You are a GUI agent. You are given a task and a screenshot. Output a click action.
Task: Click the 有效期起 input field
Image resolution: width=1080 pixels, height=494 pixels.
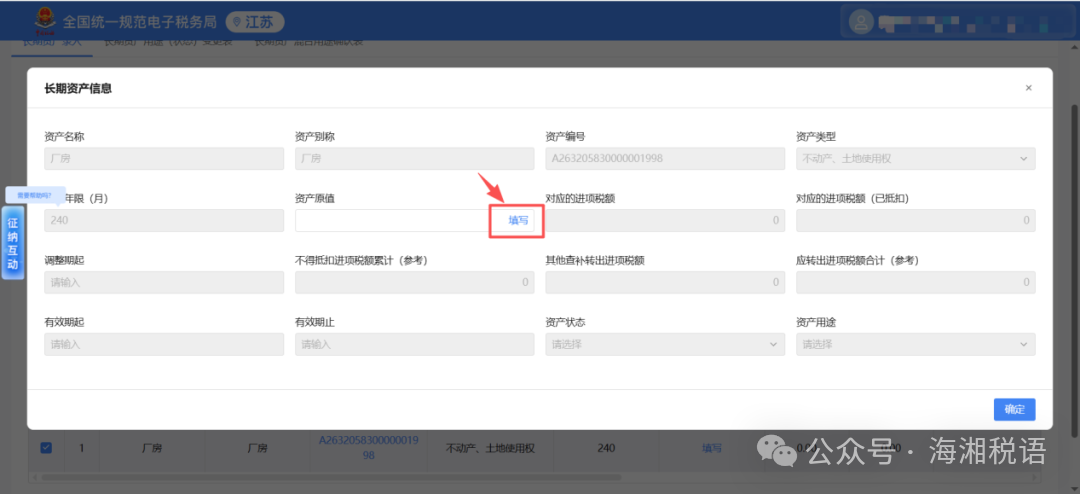pos(164,344)
